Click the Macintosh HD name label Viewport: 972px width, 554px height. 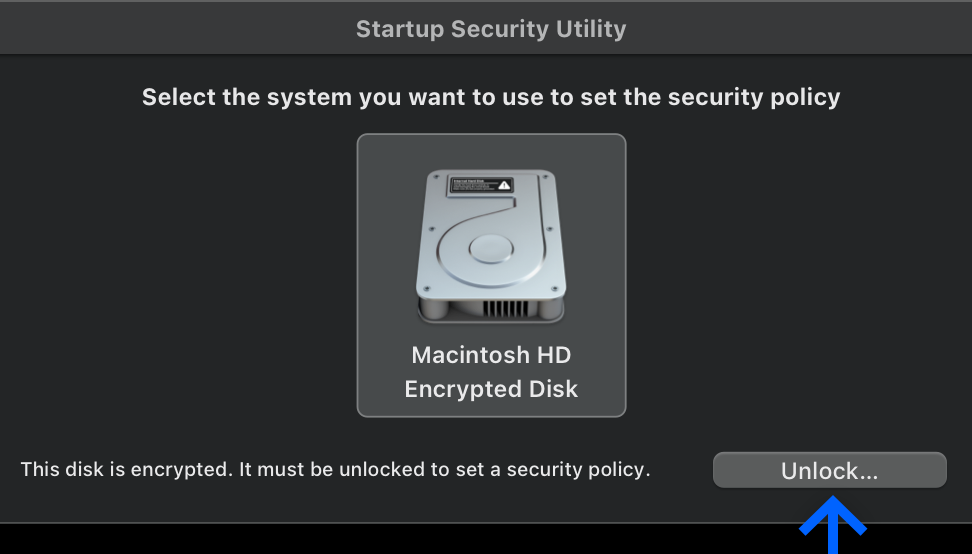491,355
